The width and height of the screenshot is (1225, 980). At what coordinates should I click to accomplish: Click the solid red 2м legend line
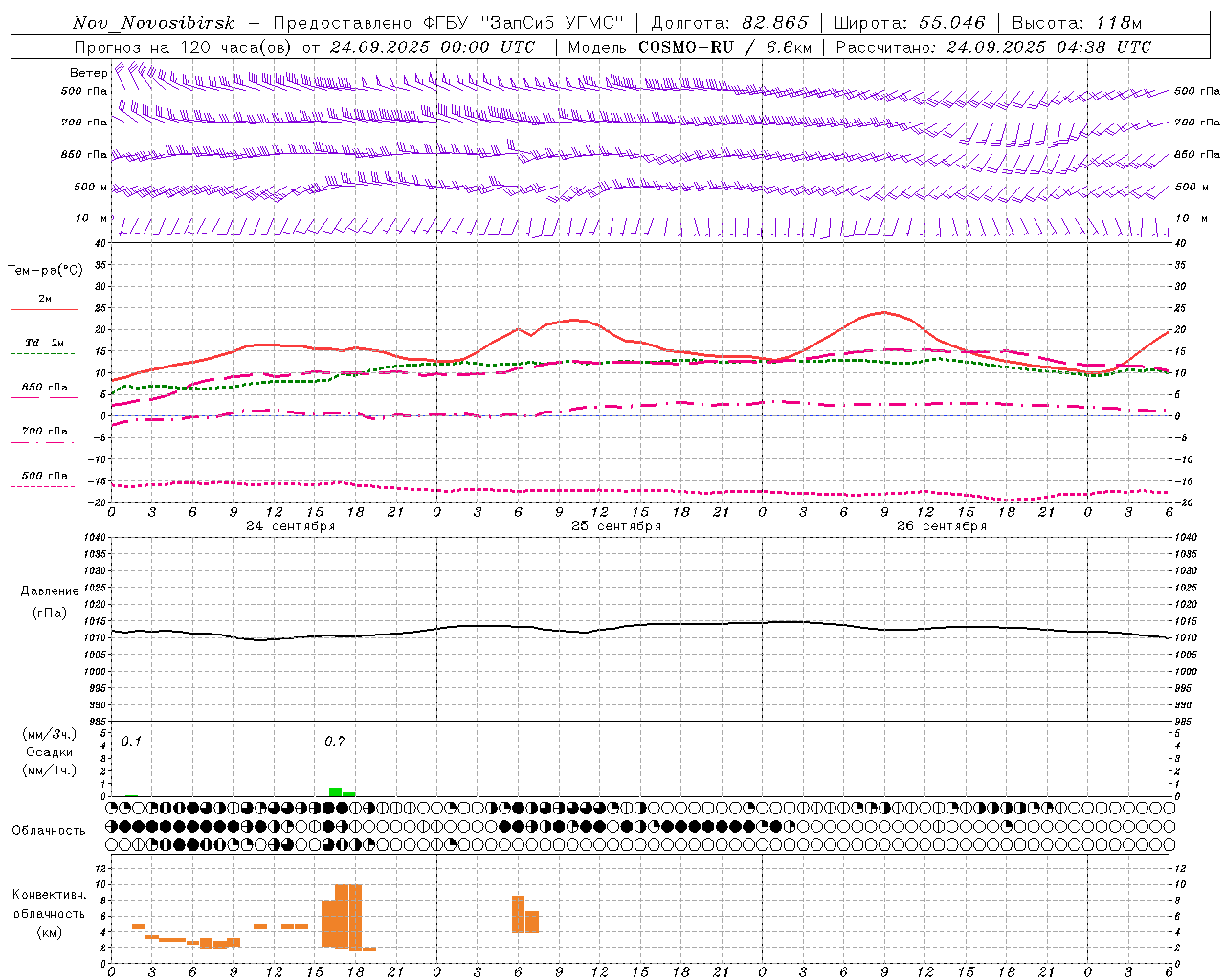tap(44, 309)
